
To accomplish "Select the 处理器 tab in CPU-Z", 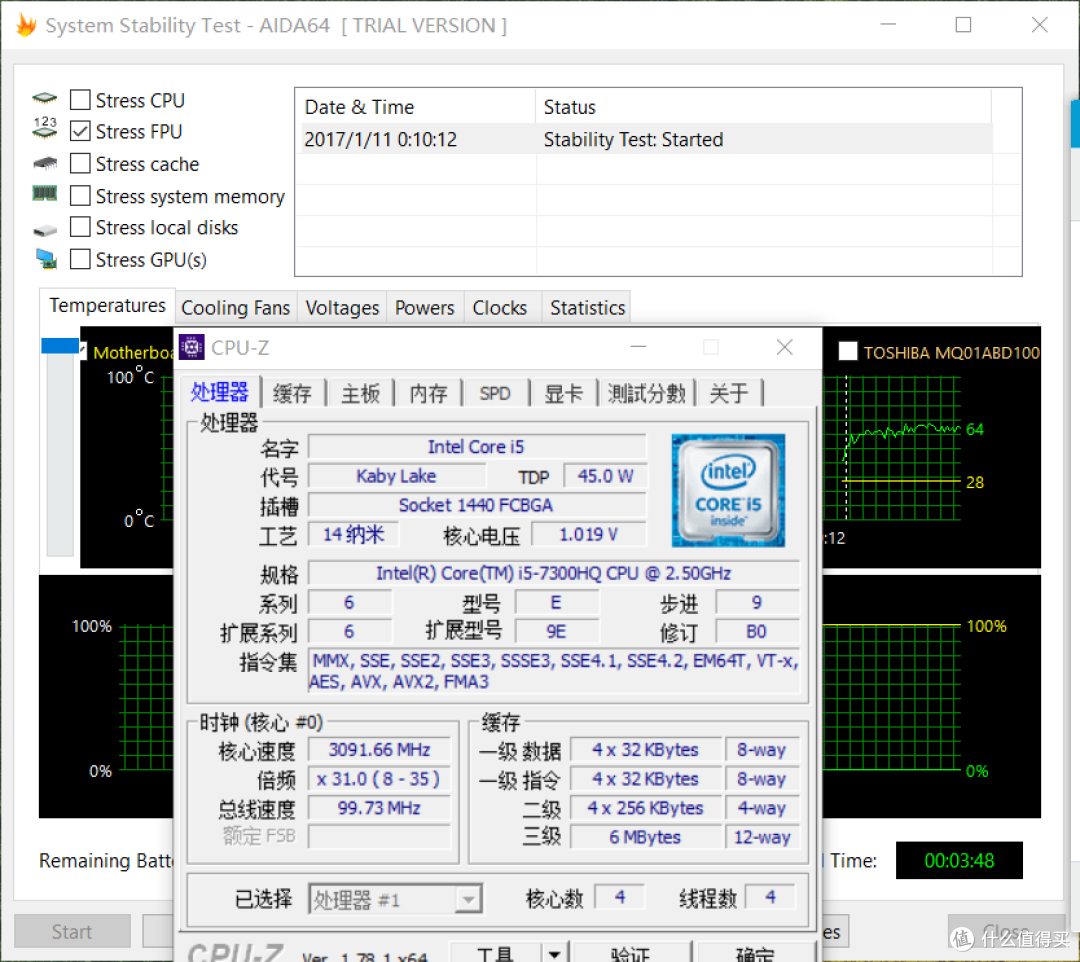I will point(220,393).
